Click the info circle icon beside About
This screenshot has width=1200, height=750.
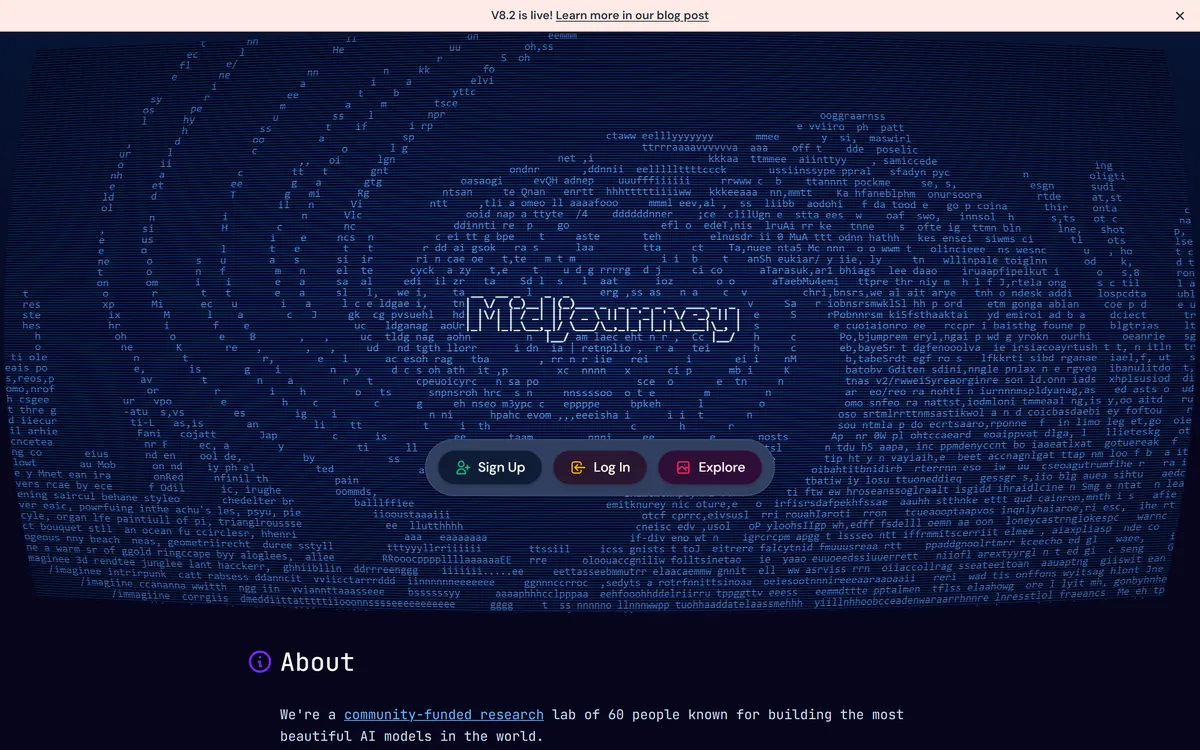click(x=260, y=662)
